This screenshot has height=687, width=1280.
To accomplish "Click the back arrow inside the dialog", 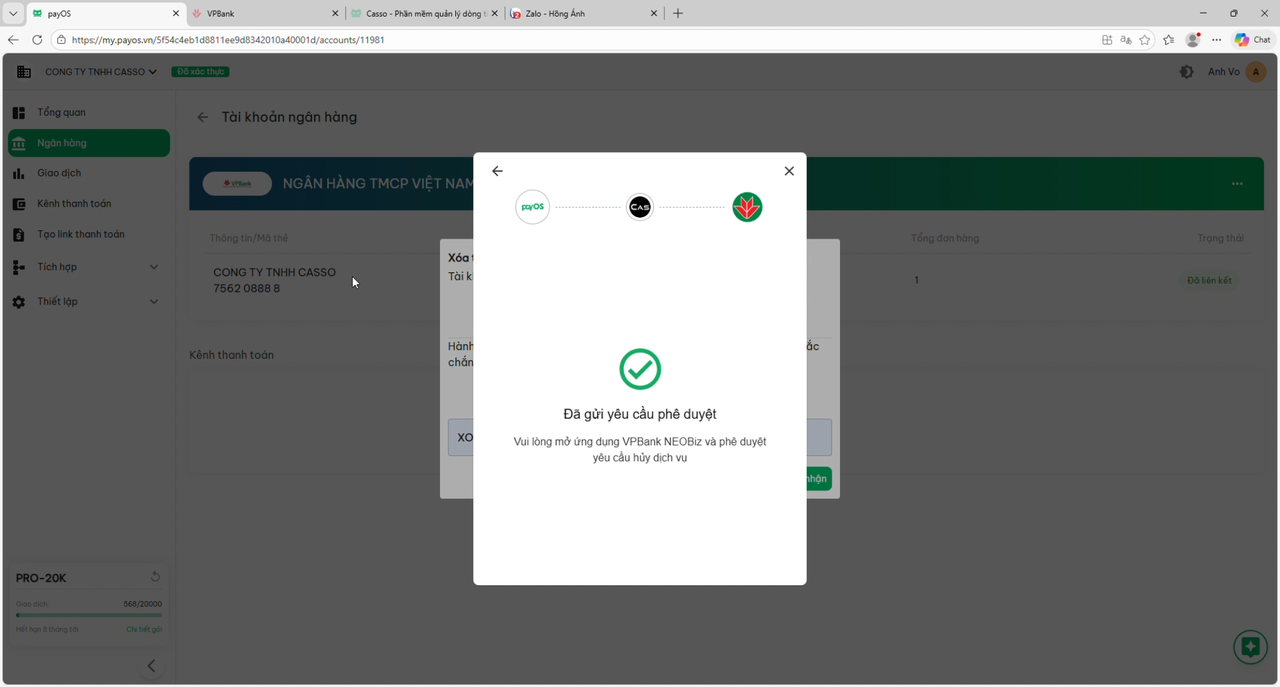I will point(497,171).
